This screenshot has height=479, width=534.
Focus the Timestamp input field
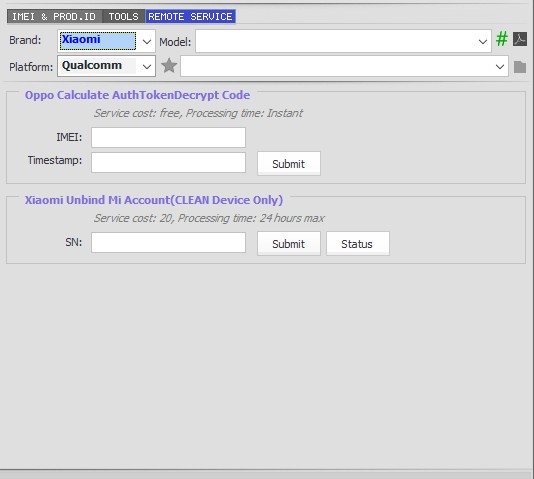pyautogui.click(x=168, y=162)
